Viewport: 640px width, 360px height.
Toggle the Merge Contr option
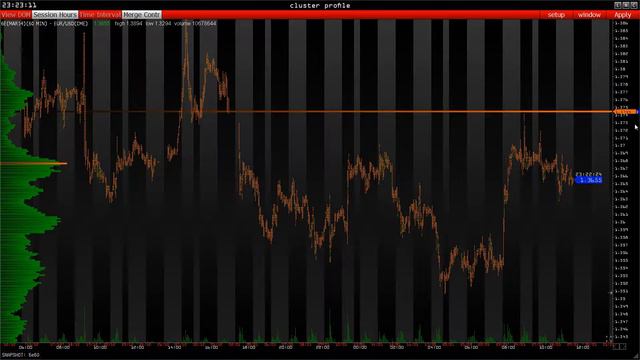click(142, 15)
